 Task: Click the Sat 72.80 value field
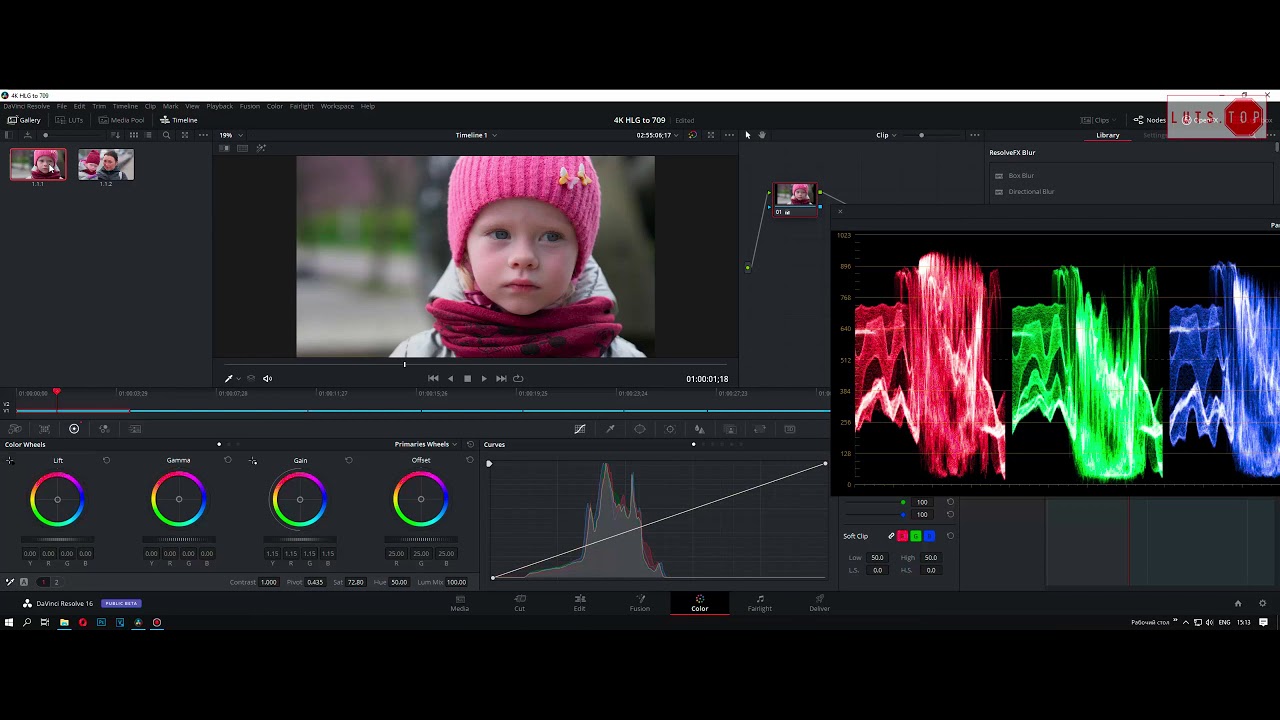pyautogui.click(x=355, y=582)
